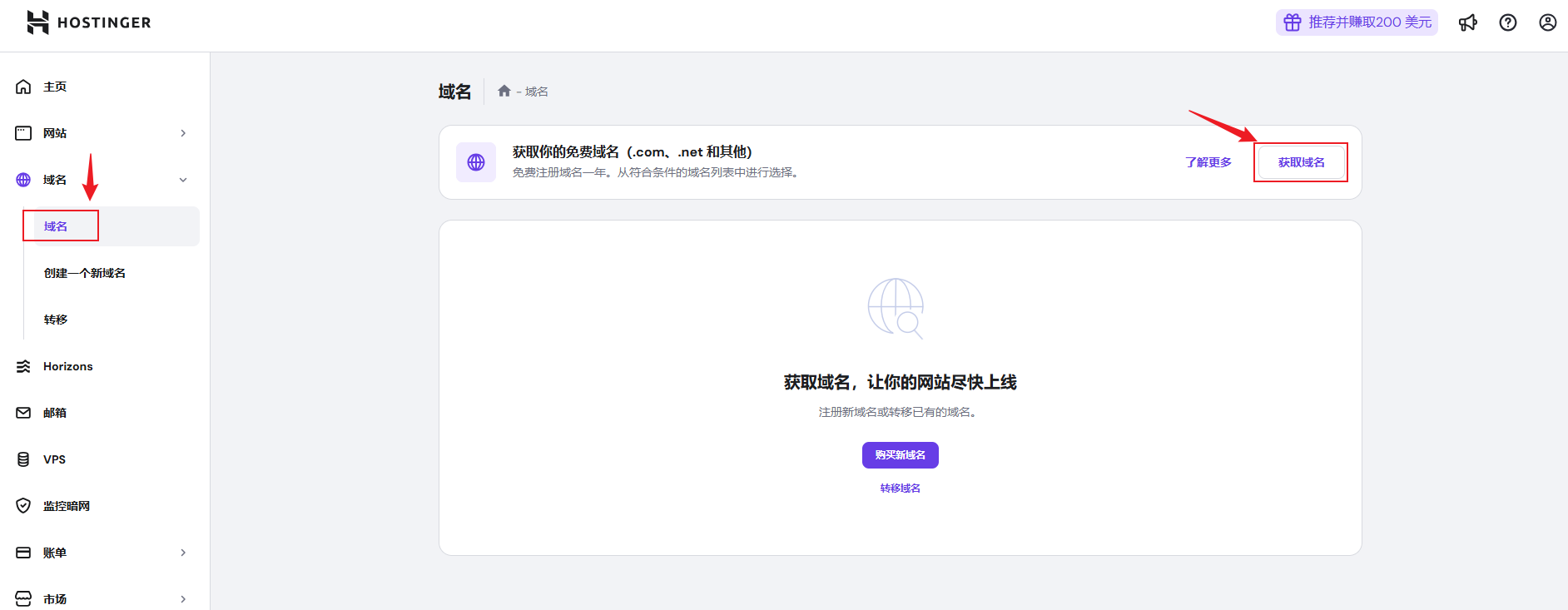Click the VPS database icon
The image size is (1568, 610).
23,459
